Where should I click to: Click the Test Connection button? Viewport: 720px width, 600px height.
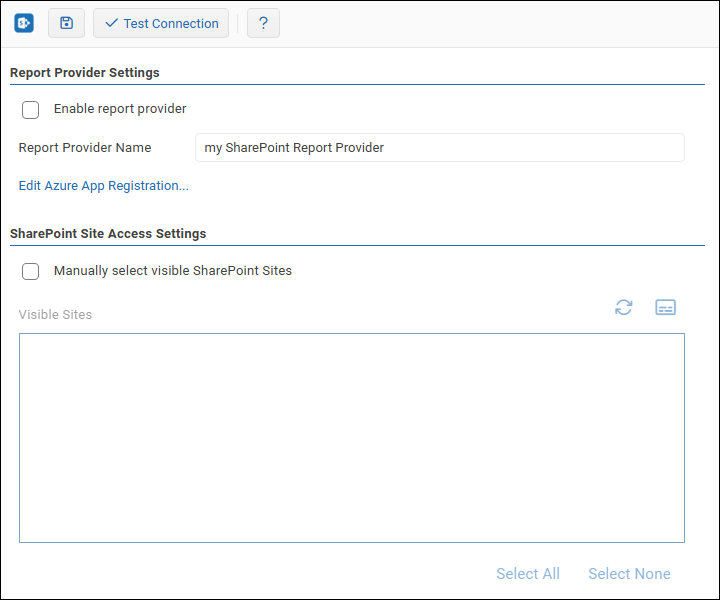(x=161, y=23)
